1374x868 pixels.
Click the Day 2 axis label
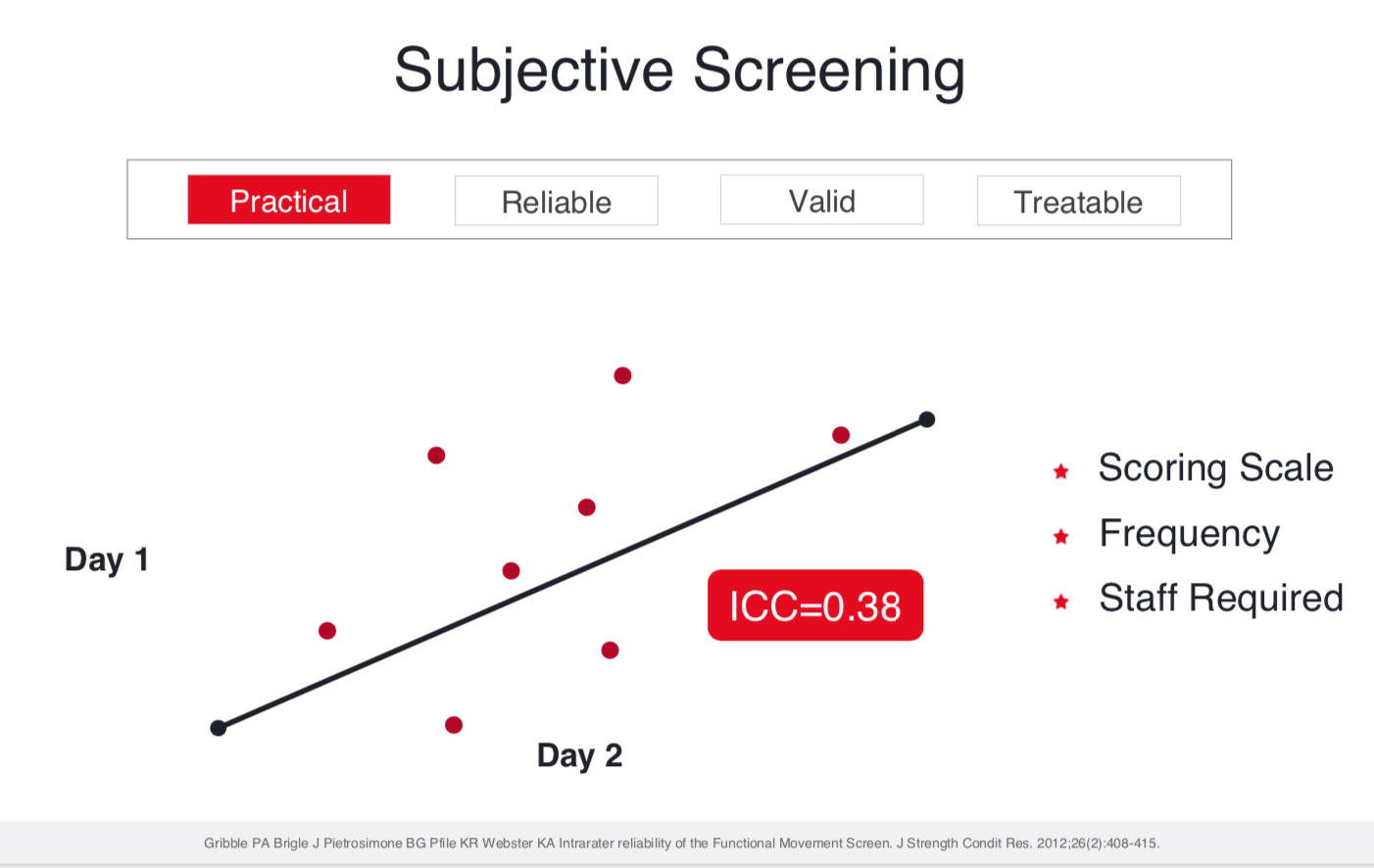[580, 755]
